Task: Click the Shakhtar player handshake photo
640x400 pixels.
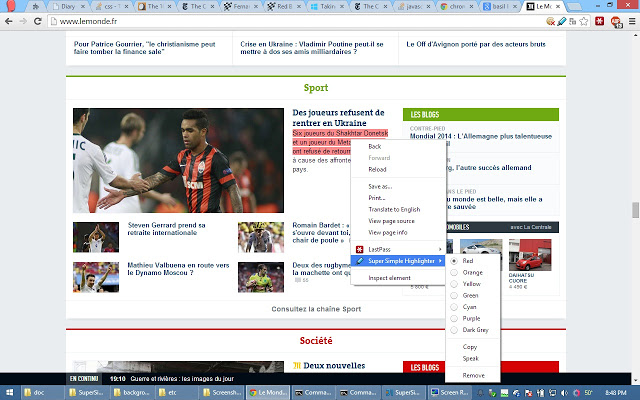Action: 178,160
